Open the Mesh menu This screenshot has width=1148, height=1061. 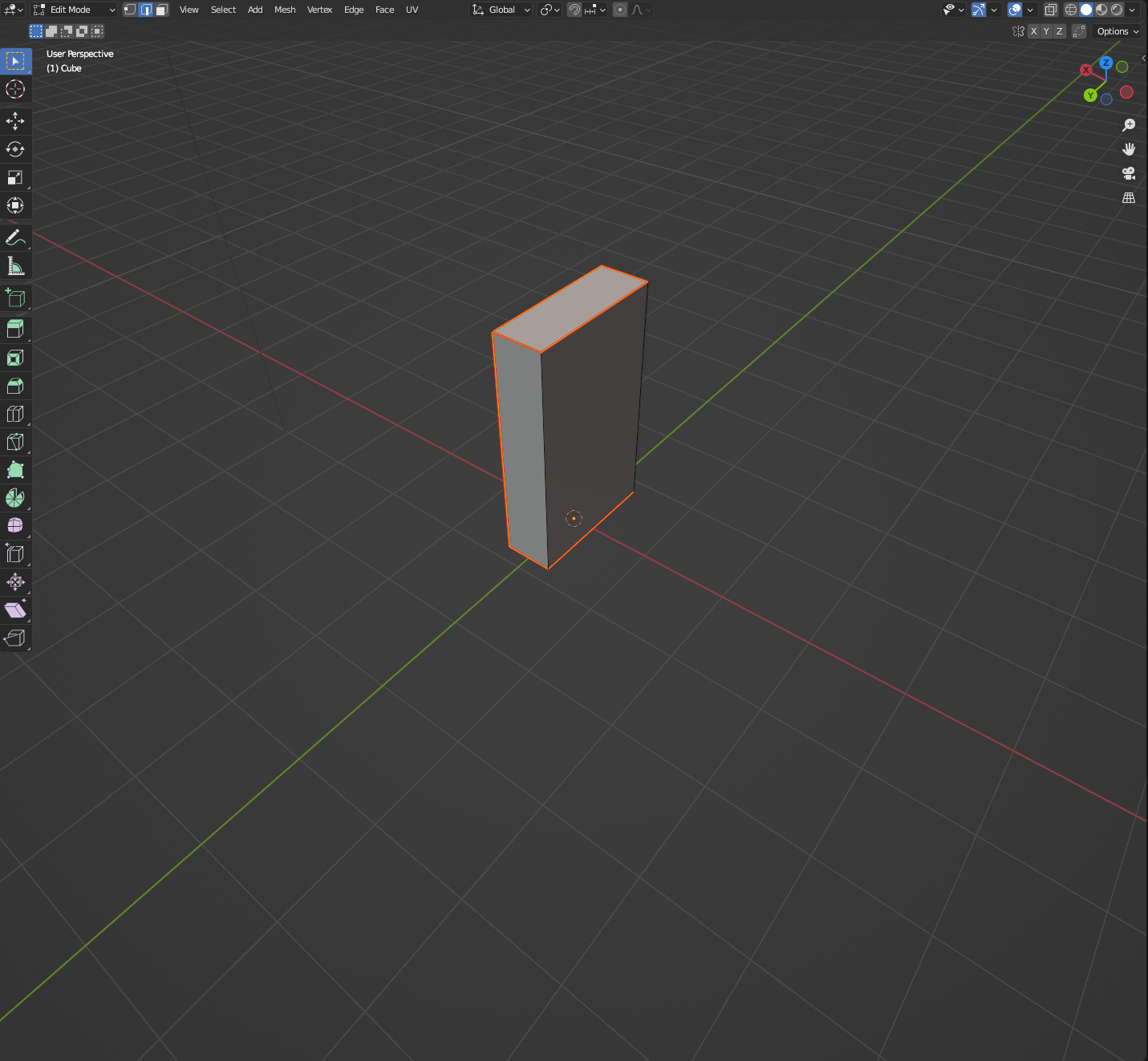285,10
